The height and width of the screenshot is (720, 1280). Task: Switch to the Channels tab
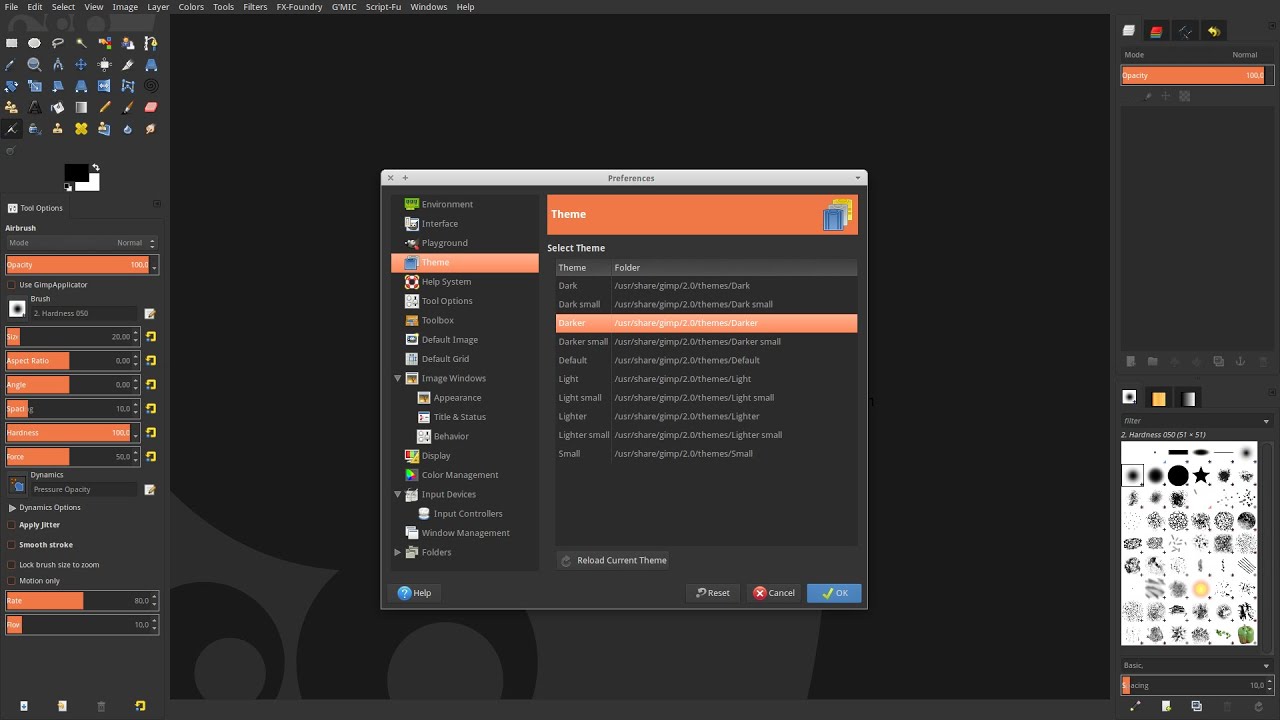tap(1156, 31)
